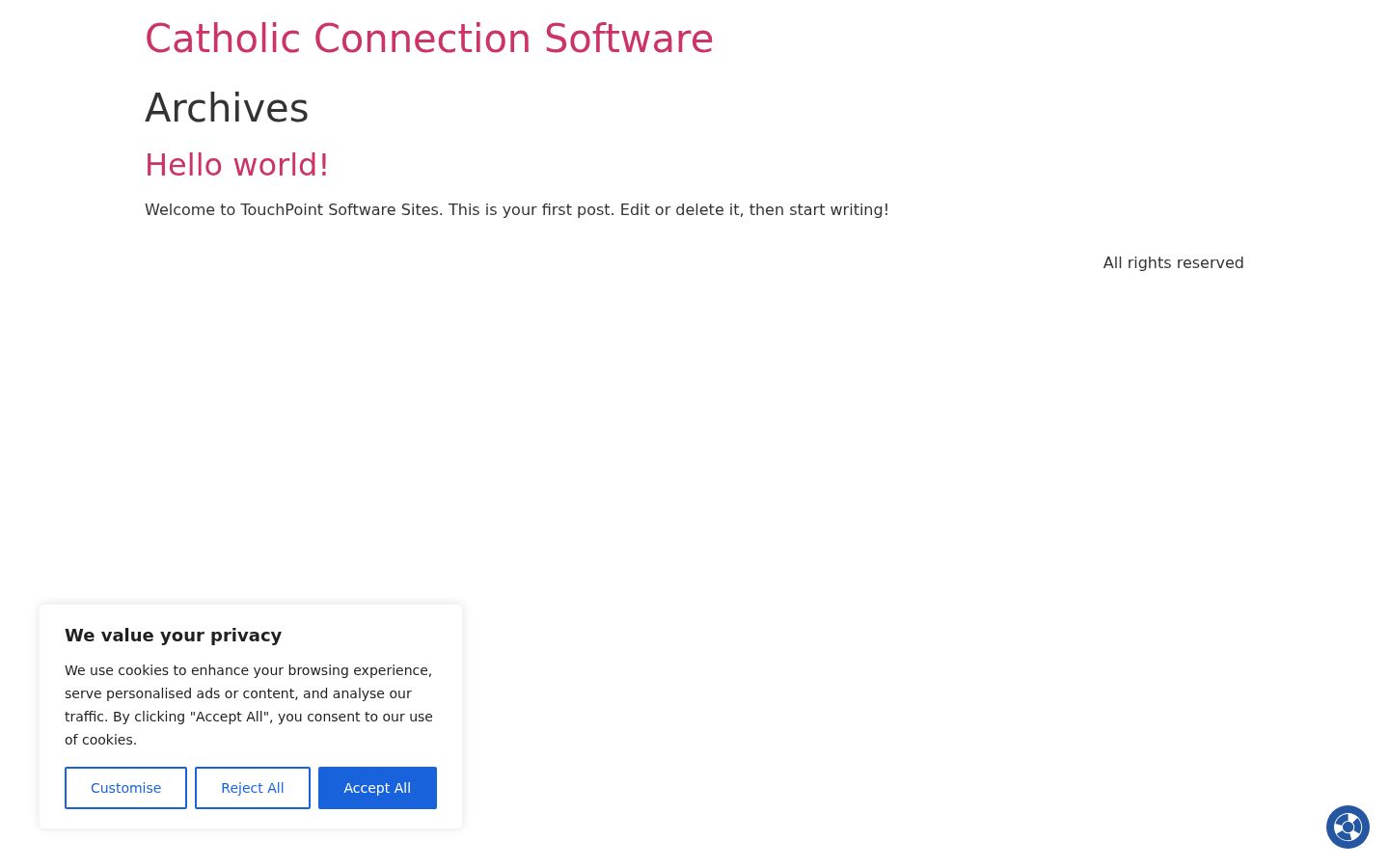Reject all cookies
The image size is (1389, 868).
click(253, 788)
